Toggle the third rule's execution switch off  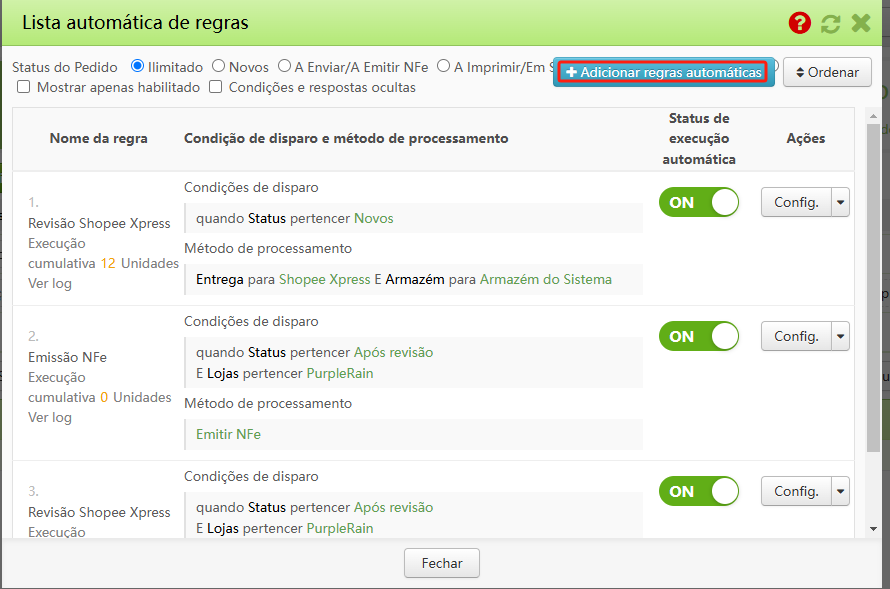[699, 491]
